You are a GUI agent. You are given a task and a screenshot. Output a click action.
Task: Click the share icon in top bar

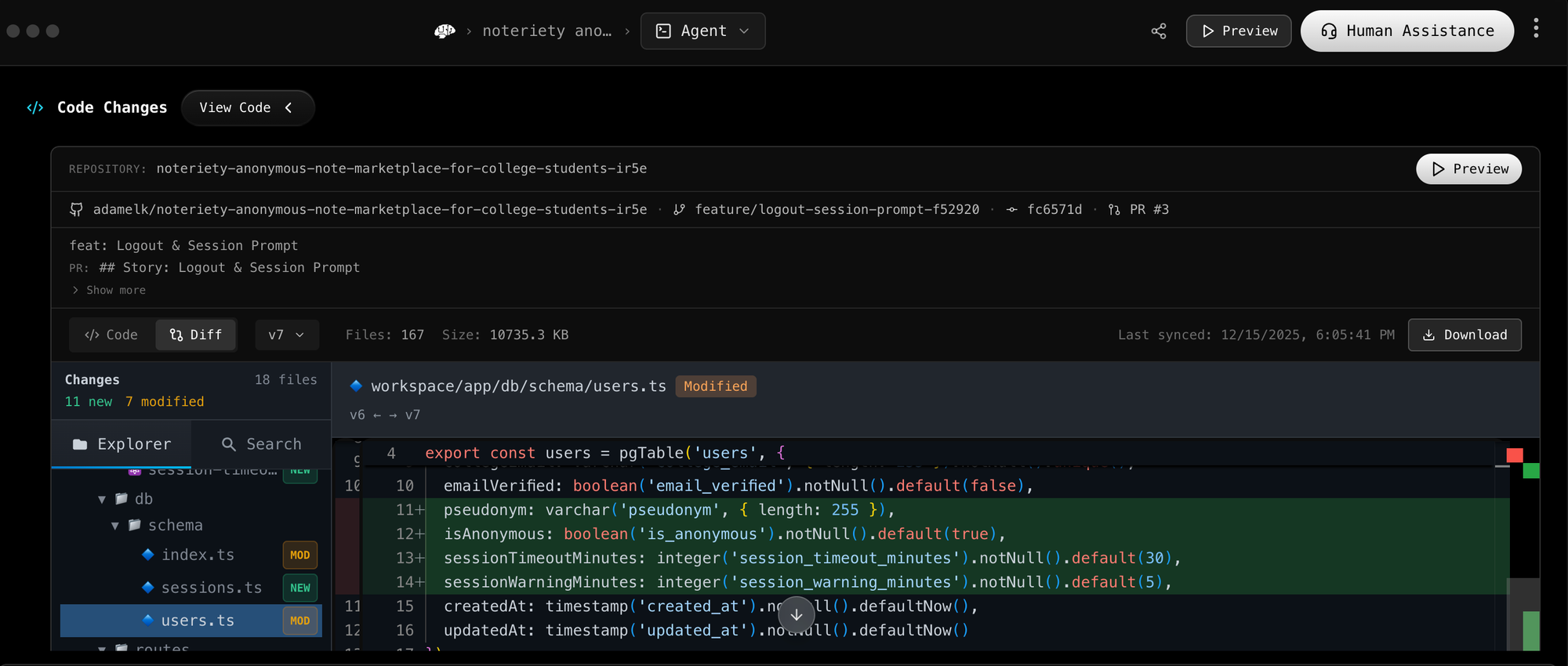pyautogui.click(x=1159, y=31)
